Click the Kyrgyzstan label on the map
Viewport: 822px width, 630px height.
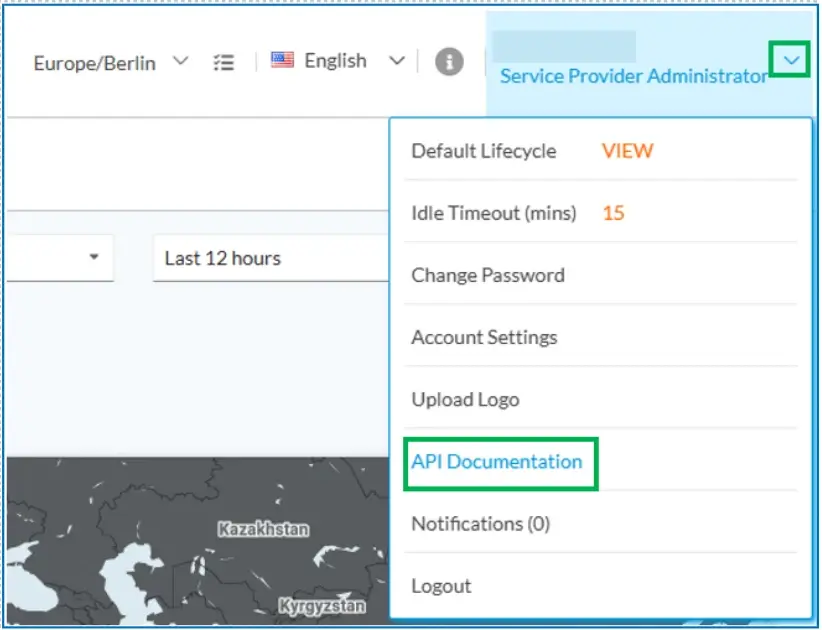tap(321, 606)
